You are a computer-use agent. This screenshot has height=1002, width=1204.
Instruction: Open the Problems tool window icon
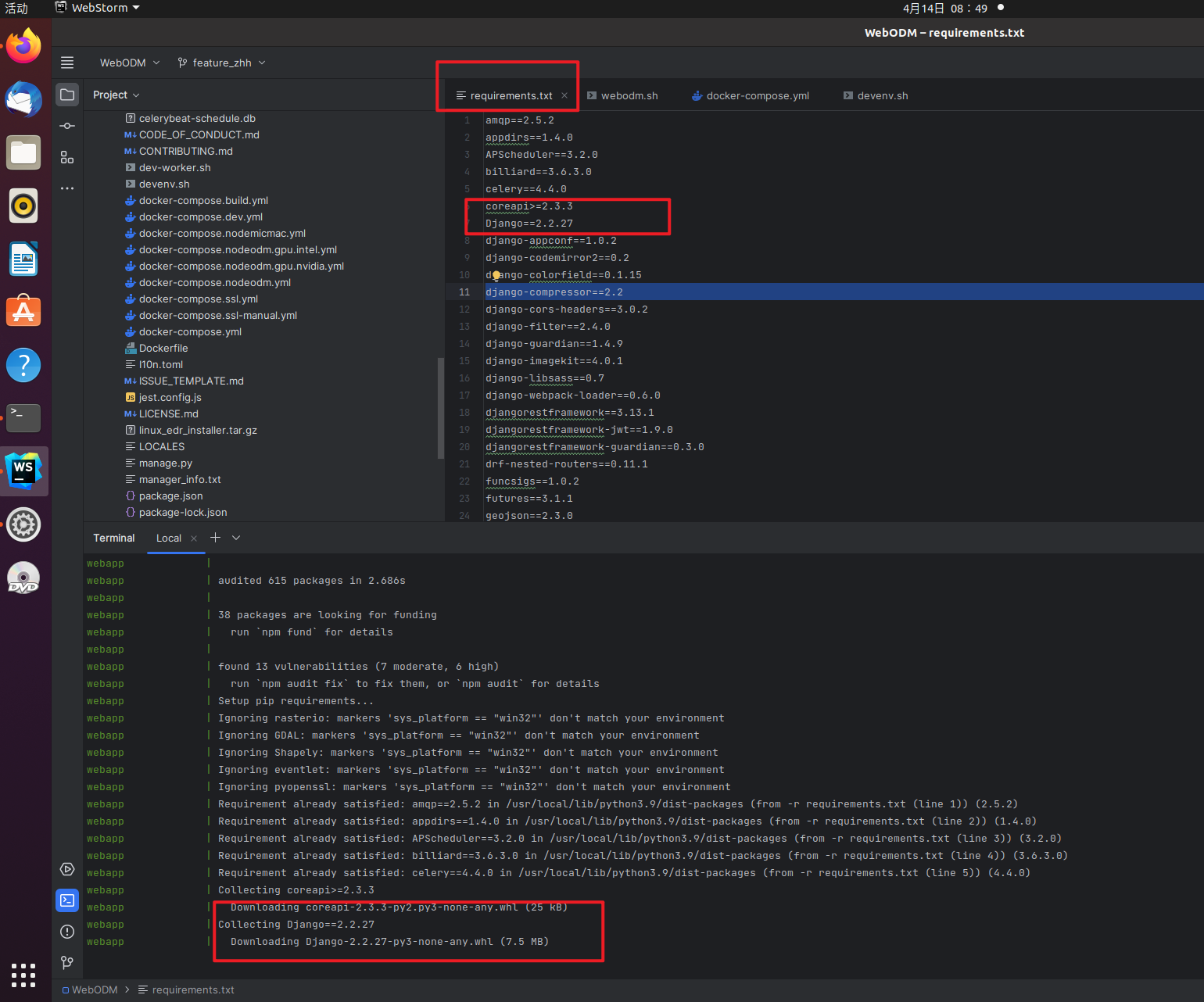coord(67,932)
